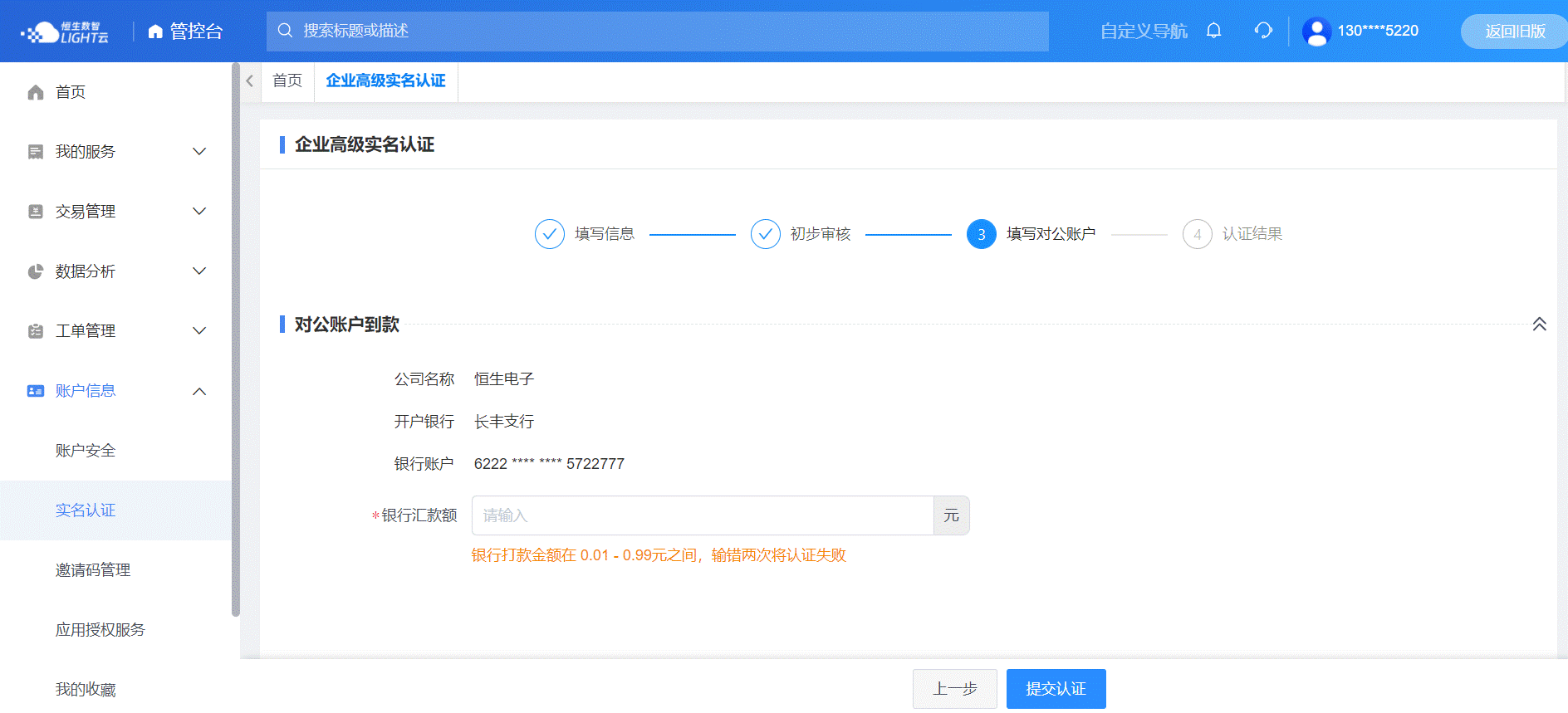Collapse the 账户信息 menu chevron
The width and height of the screenshot is (1568, 713).
click(199, 391)
